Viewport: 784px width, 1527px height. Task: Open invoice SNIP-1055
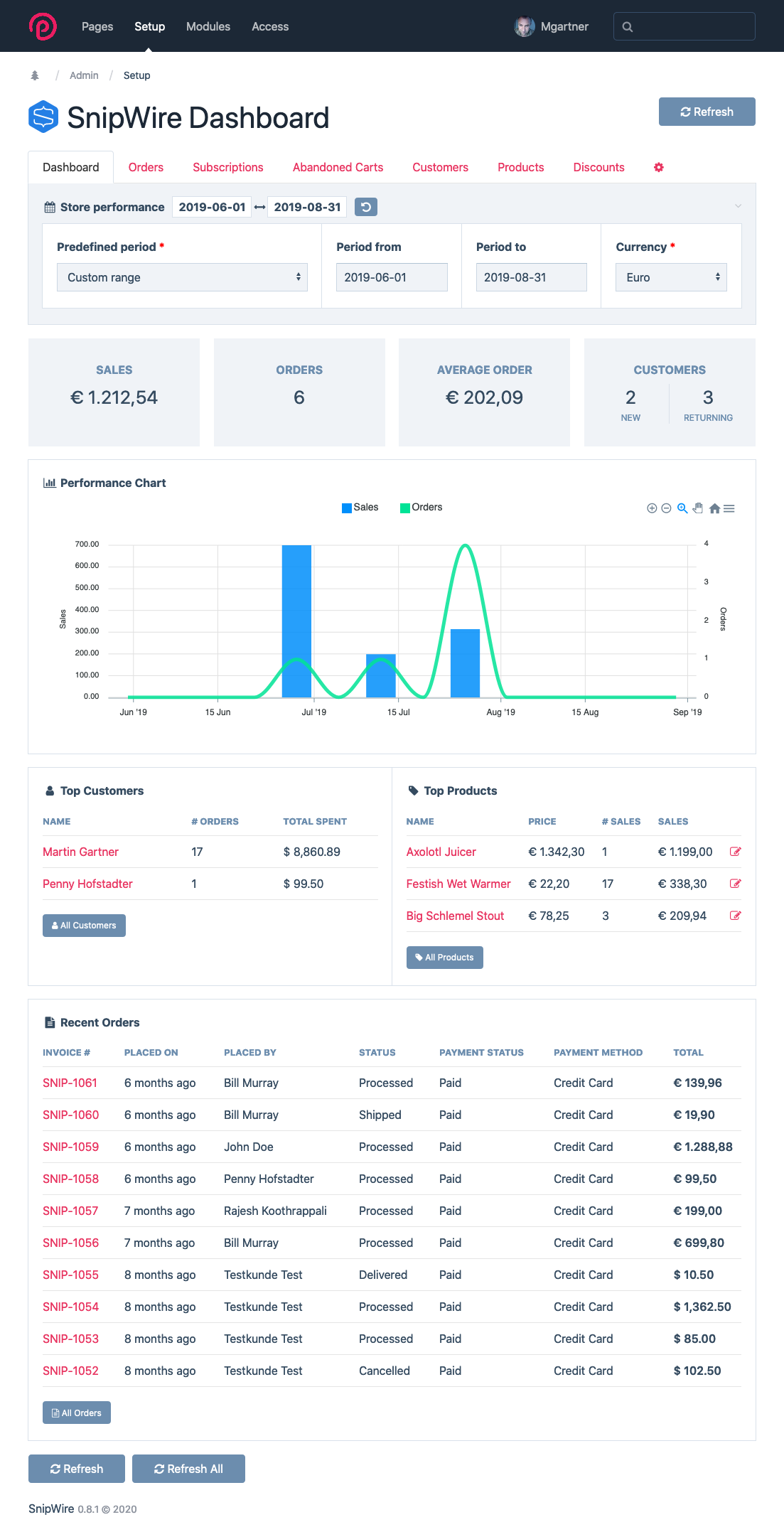coord(70,1275)
